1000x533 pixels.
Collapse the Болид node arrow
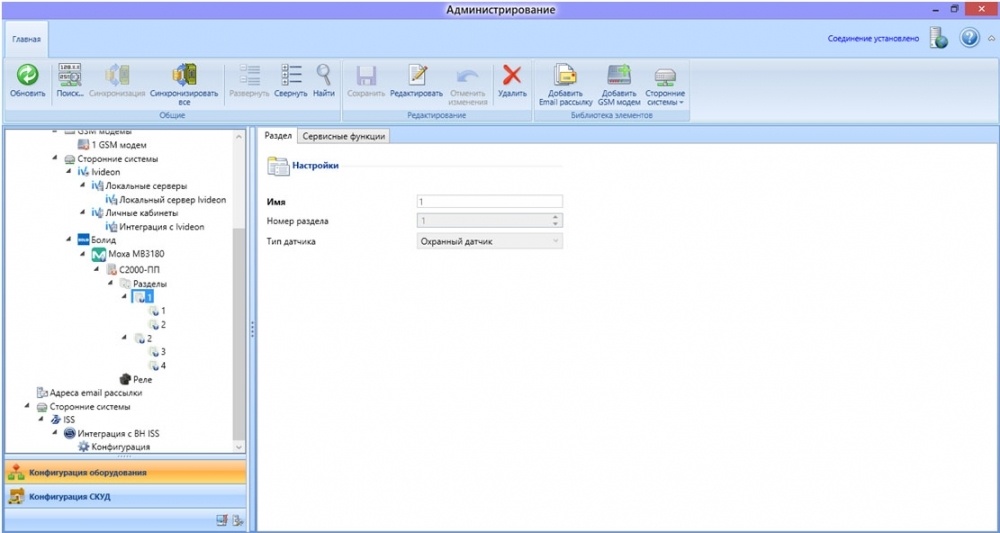coord(69,240)
